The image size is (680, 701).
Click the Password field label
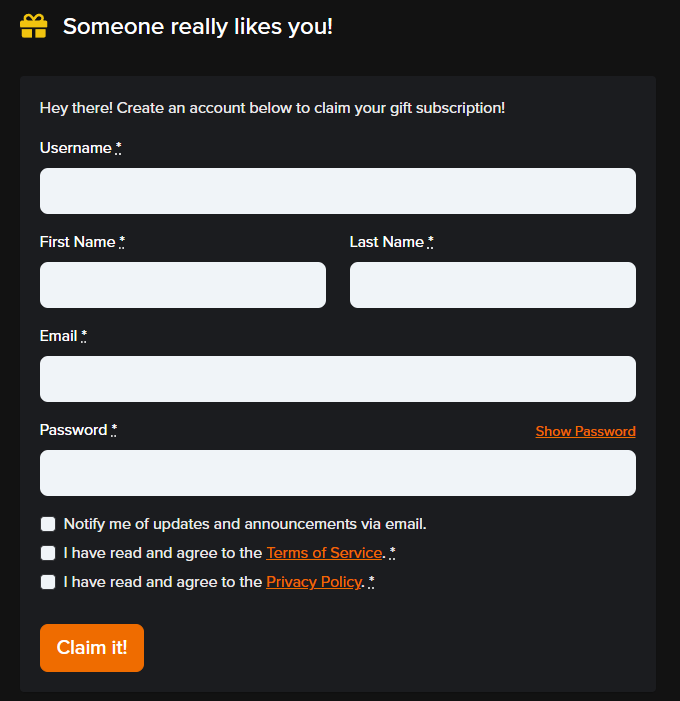[x=73, y=430]
